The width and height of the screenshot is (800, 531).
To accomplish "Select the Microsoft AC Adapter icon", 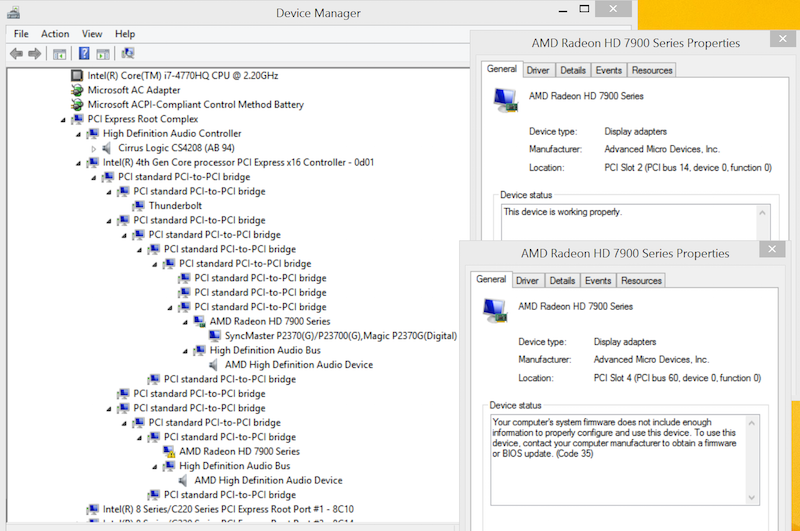I will [x=77, y=90].
